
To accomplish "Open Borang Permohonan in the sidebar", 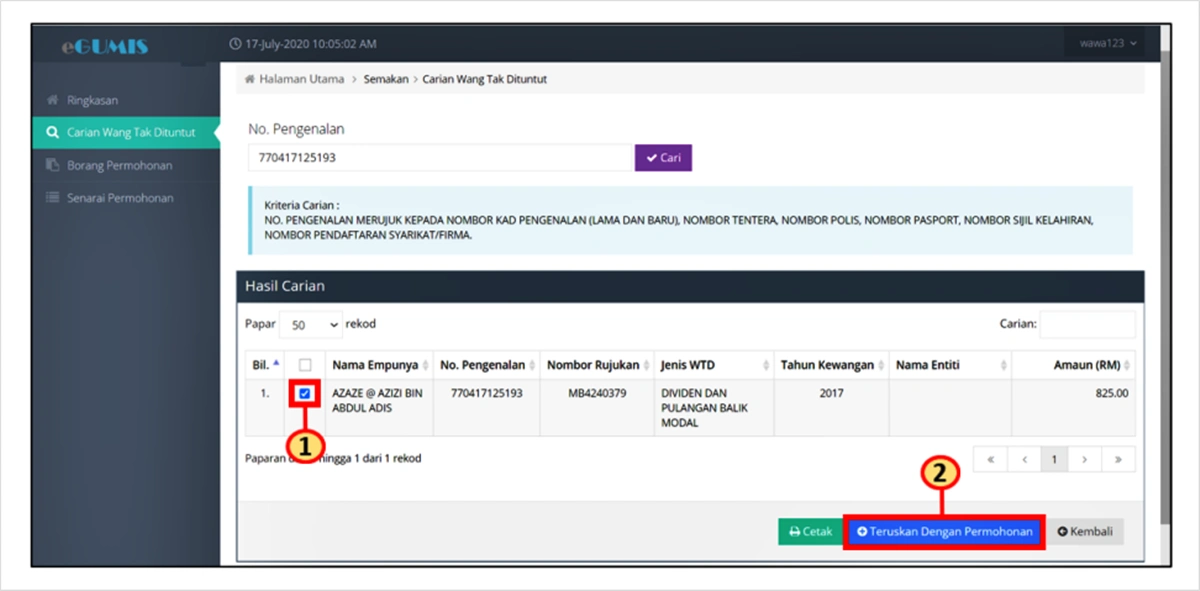I will pos(119,165).
